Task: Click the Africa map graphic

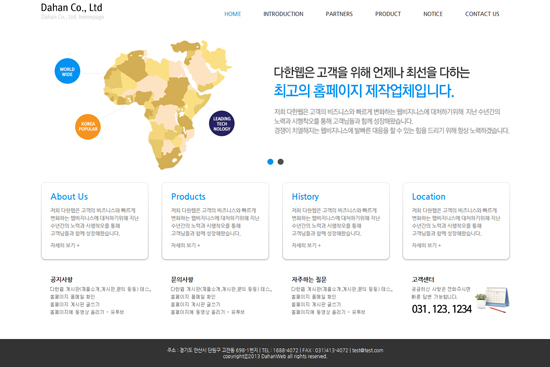Action: click(x=167, y=104)
